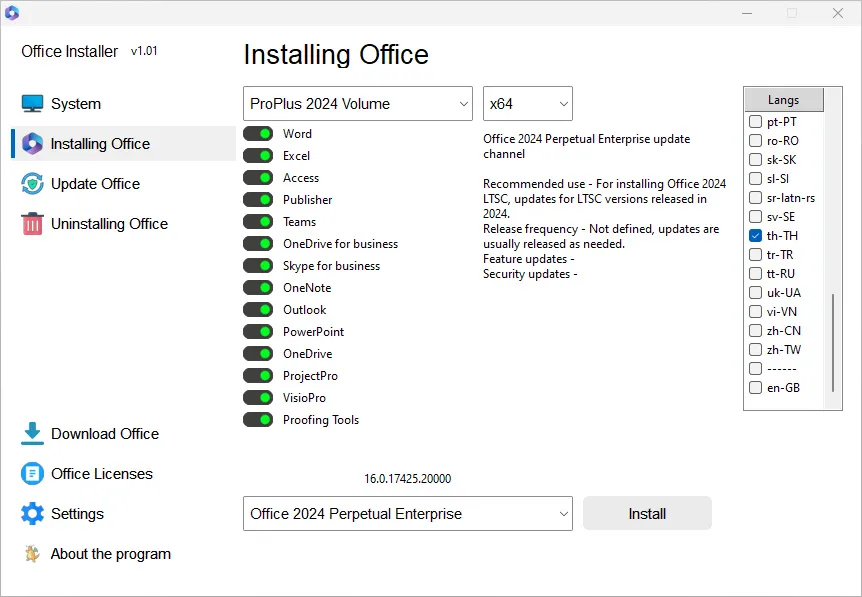Viewport: 862px width, 597px height.
Task: Check the uk-UA language checkbox
Action: (x=755, y=292)
